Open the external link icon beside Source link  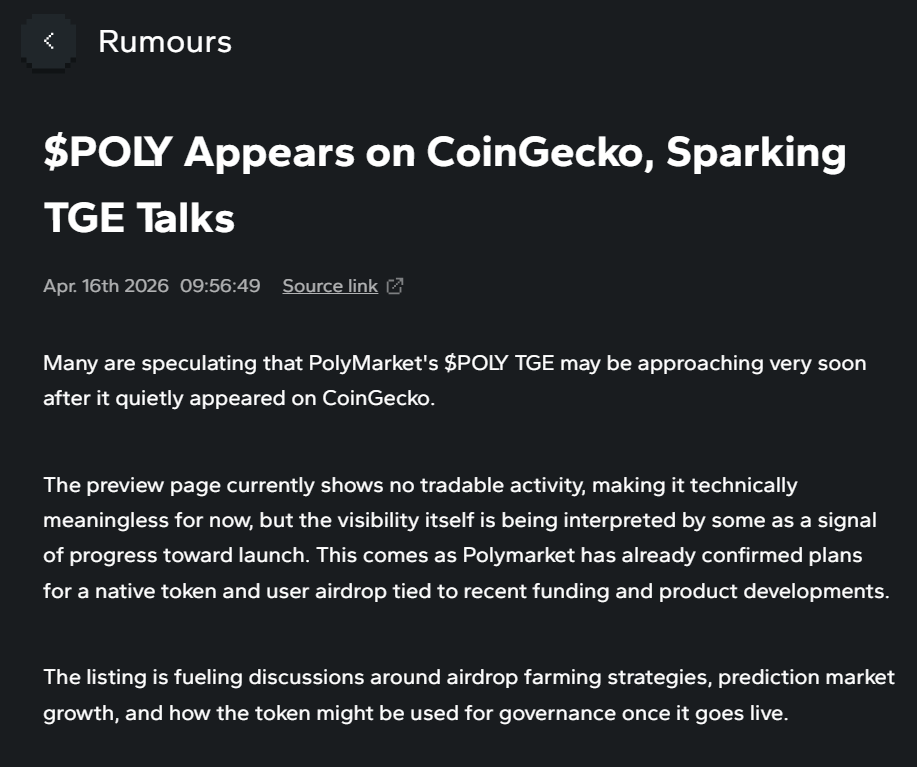tap(395, 286)
